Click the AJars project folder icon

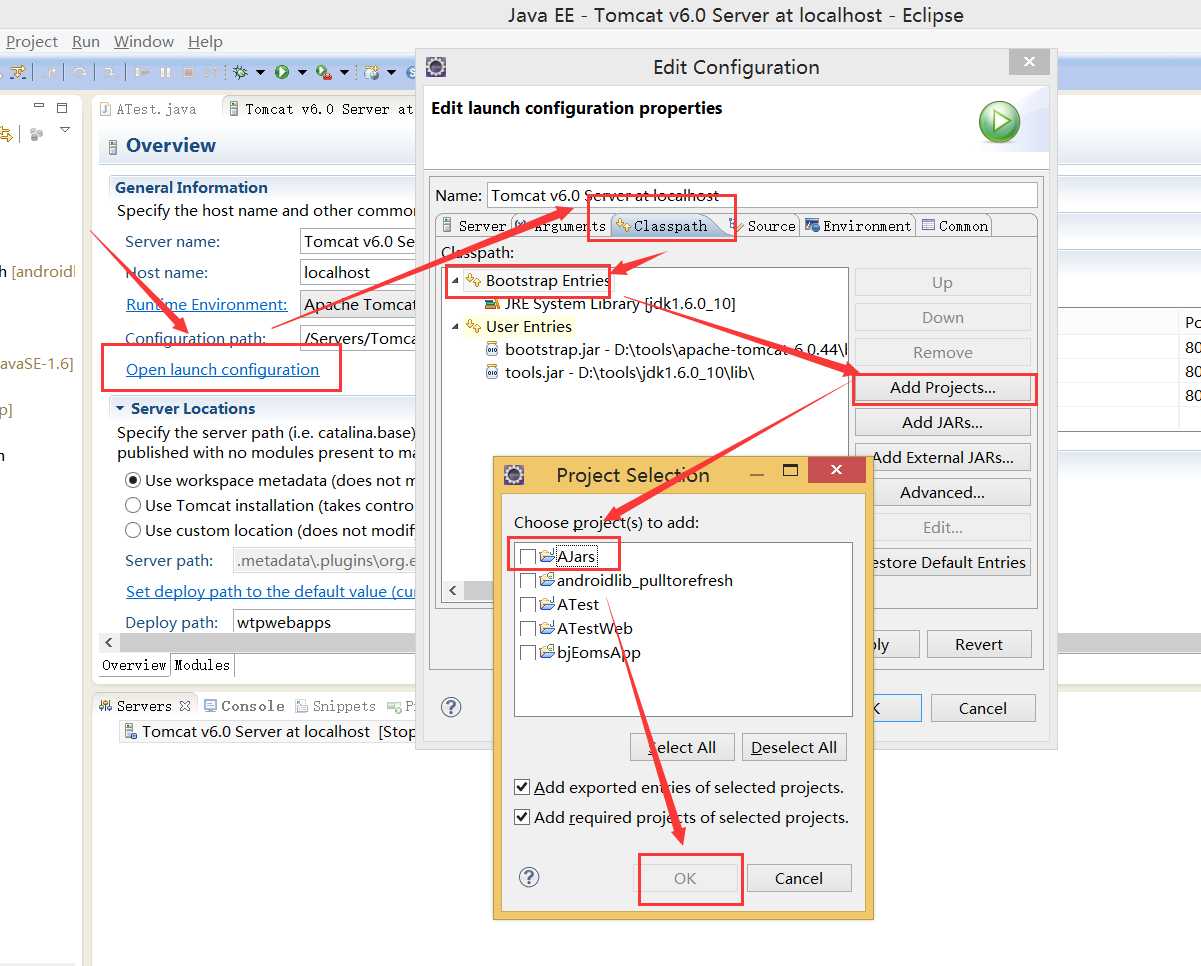click(546, 556)
